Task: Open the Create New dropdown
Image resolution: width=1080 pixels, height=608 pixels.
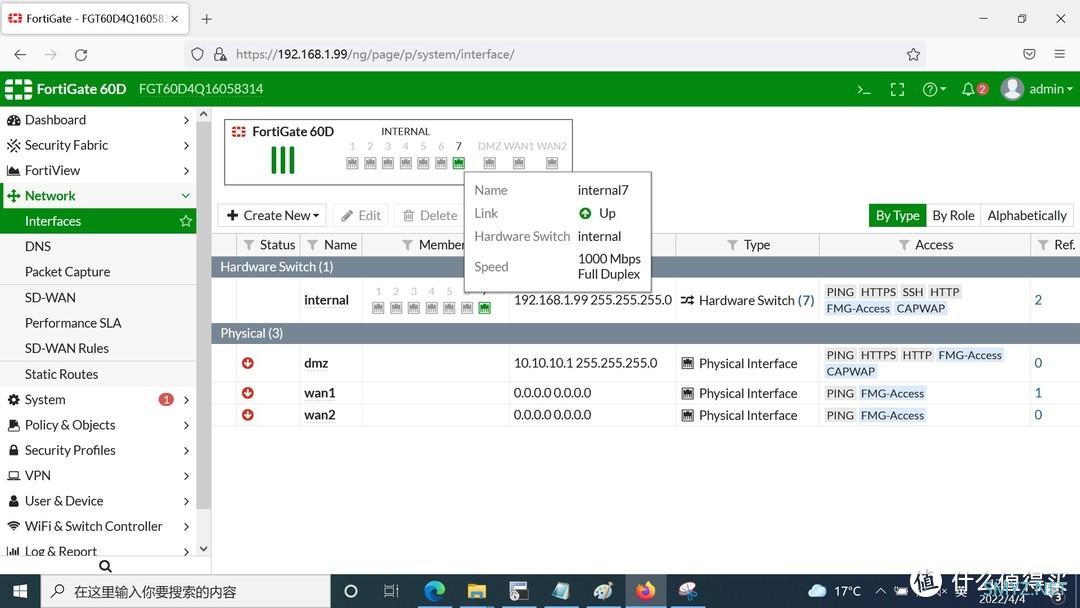Action: coord(273,216)
